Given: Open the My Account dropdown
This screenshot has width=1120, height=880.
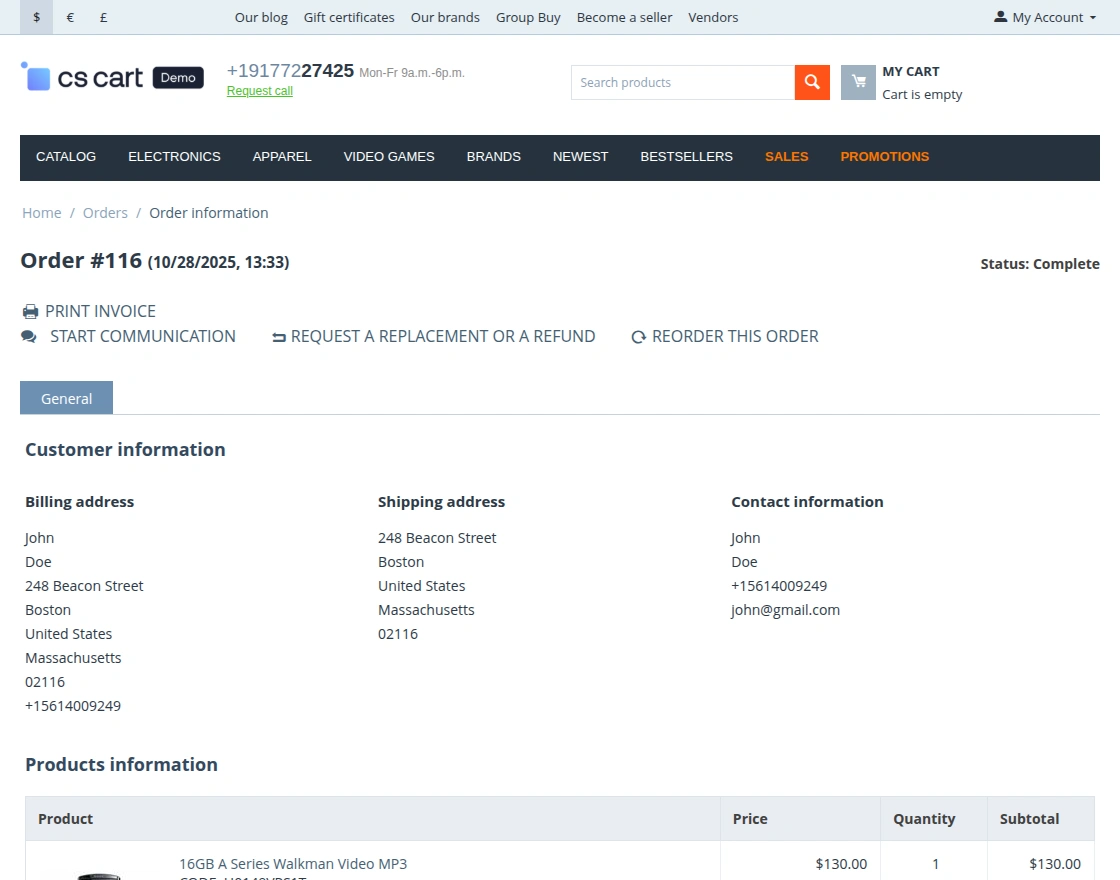Looking at the screenshot, I should [x=1045, y=17].
